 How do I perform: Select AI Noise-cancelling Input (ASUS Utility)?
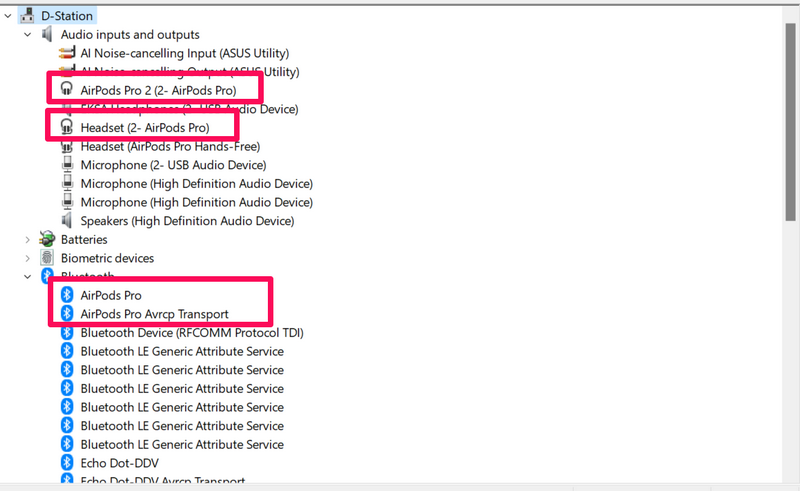[x=184, y=53]
